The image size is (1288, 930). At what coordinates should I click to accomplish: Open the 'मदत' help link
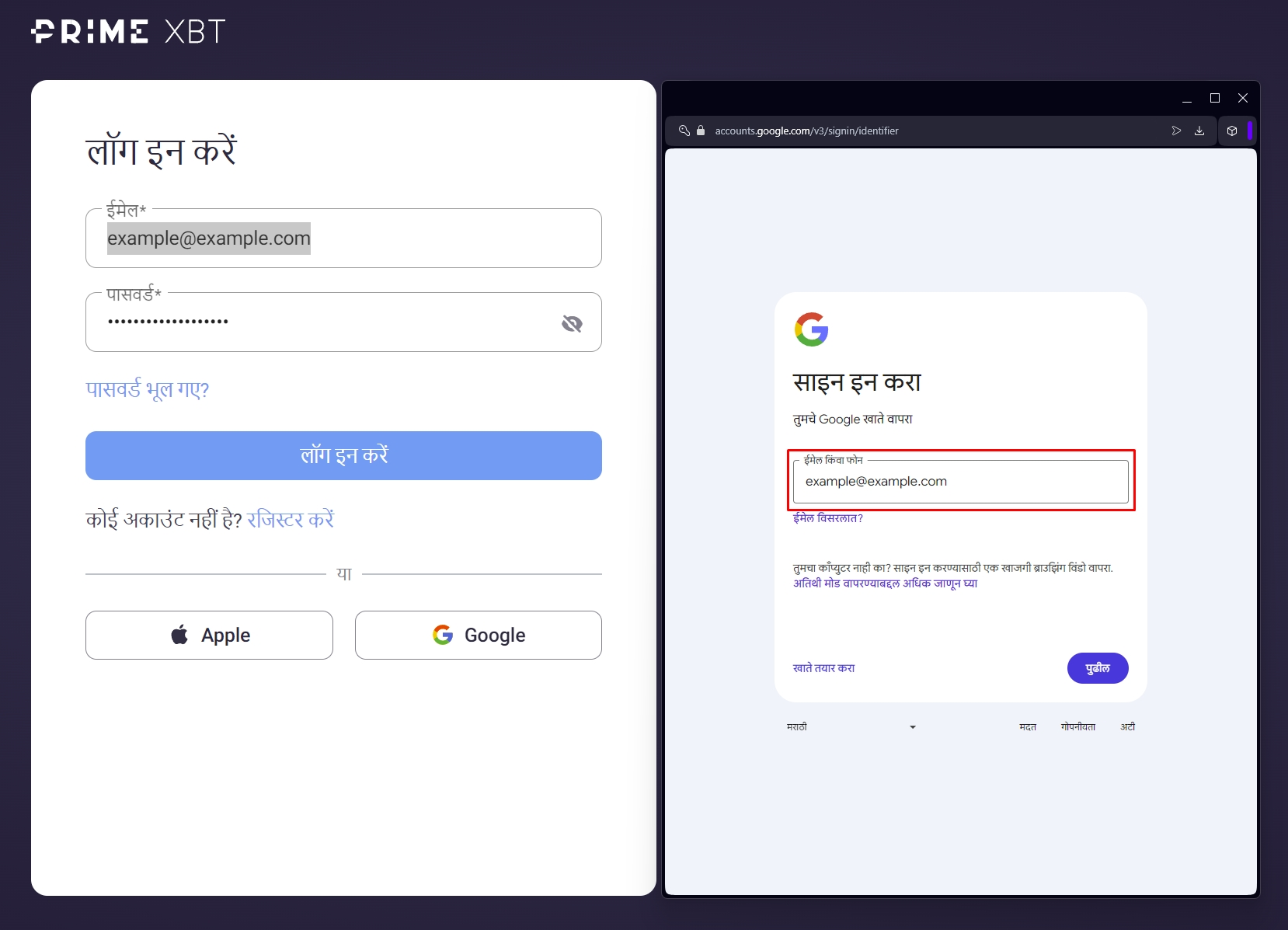click(1028, 727)
